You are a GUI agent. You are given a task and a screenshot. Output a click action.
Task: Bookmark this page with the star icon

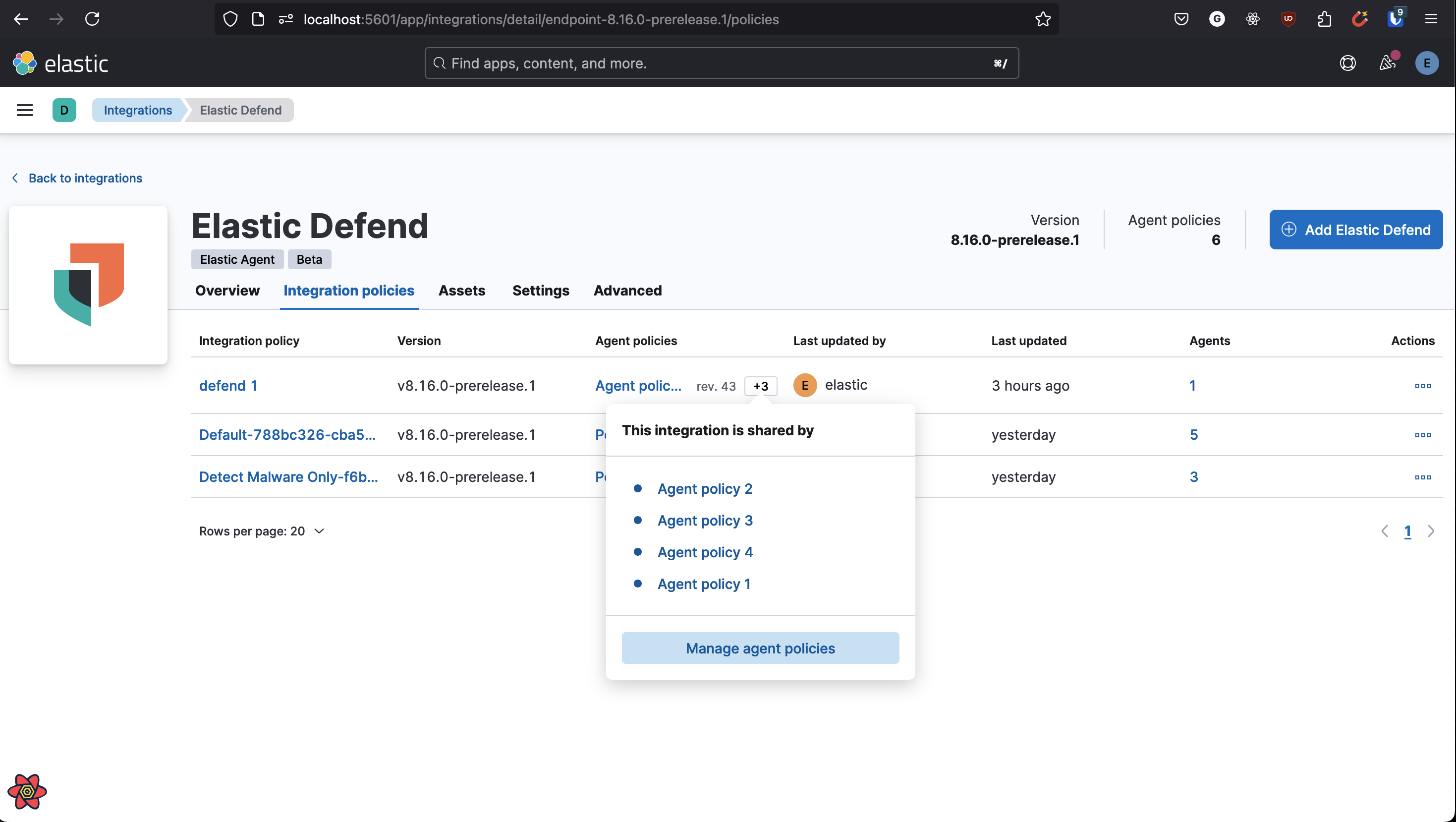pos(1042,19)
